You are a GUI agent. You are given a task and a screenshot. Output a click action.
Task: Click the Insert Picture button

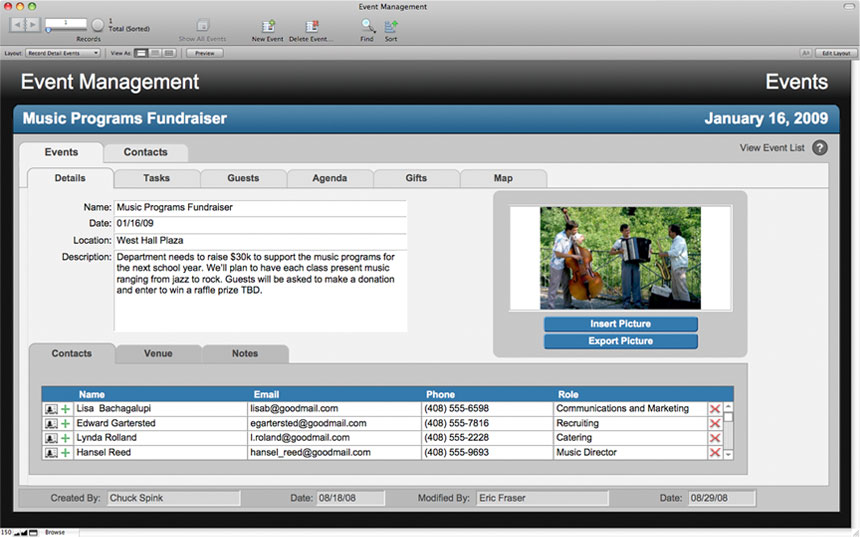point(620,324)
